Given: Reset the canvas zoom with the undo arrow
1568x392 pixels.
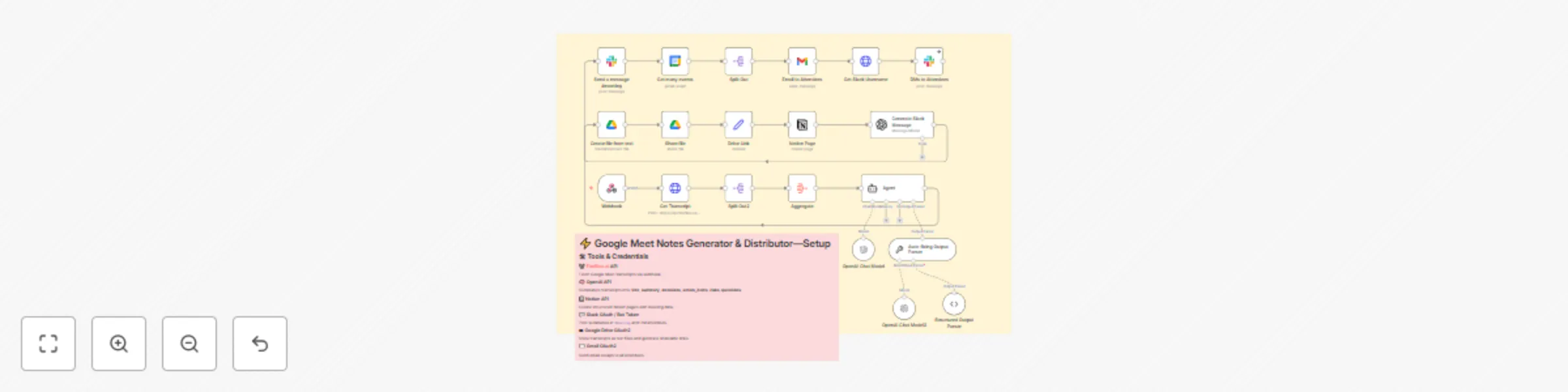Looking at the screenshot, I should pyautogui.click(x=260, y=344).
